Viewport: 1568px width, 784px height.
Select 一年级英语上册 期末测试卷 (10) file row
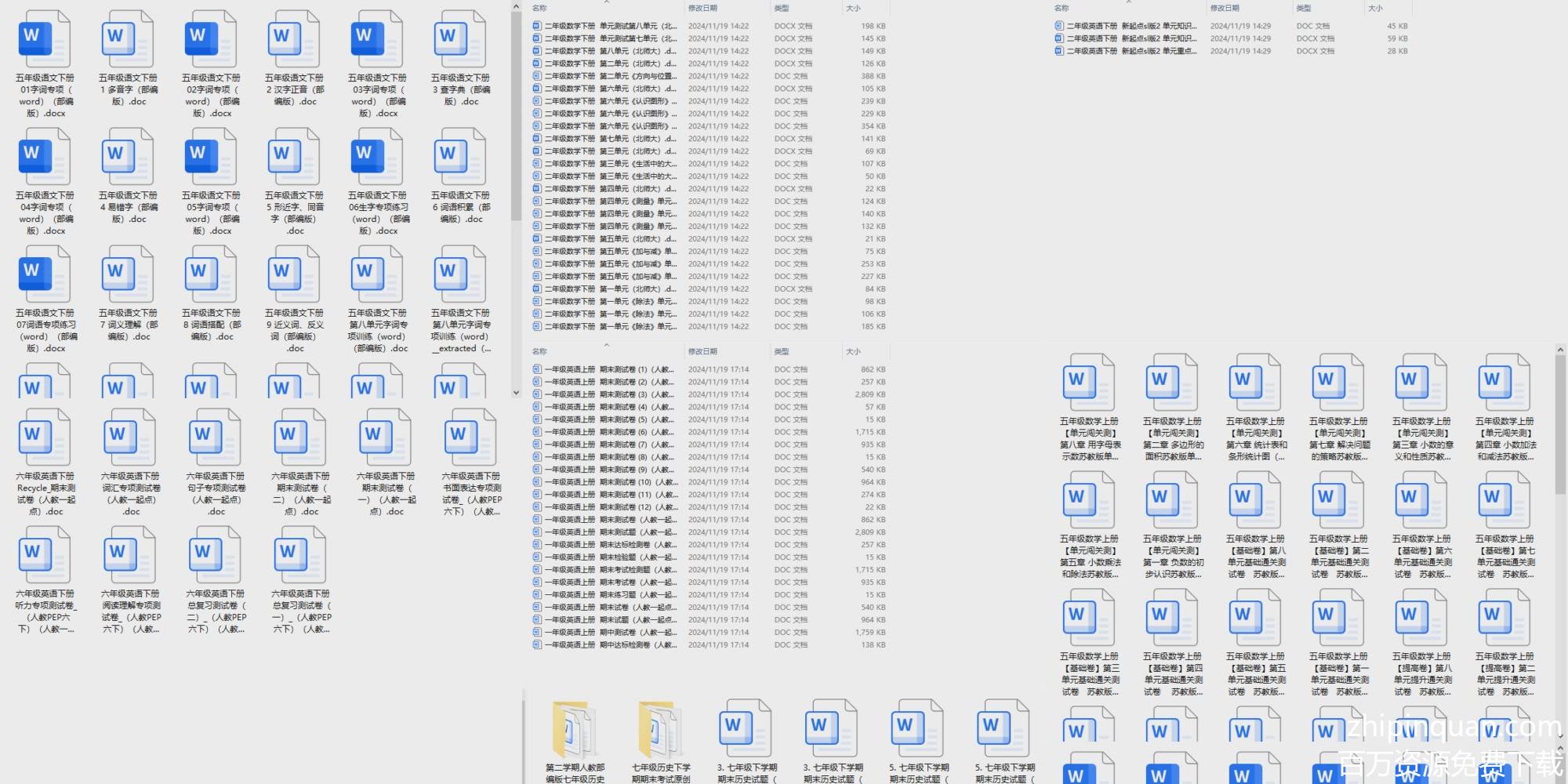point(612,482)
